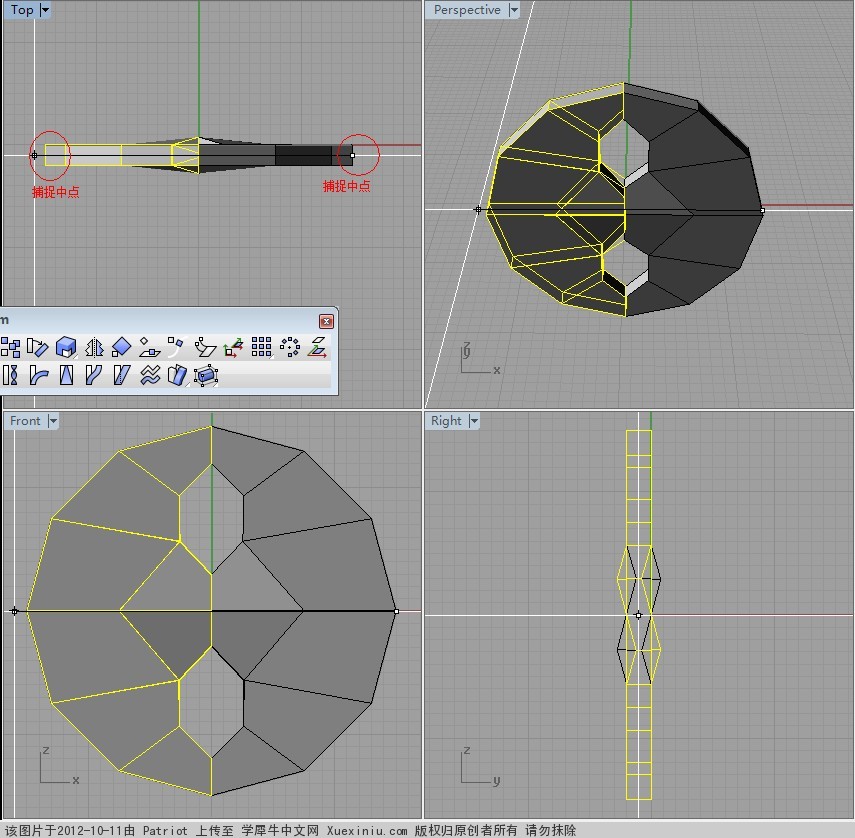
Task: Select the Mirror tool
Action: [94, 347]
